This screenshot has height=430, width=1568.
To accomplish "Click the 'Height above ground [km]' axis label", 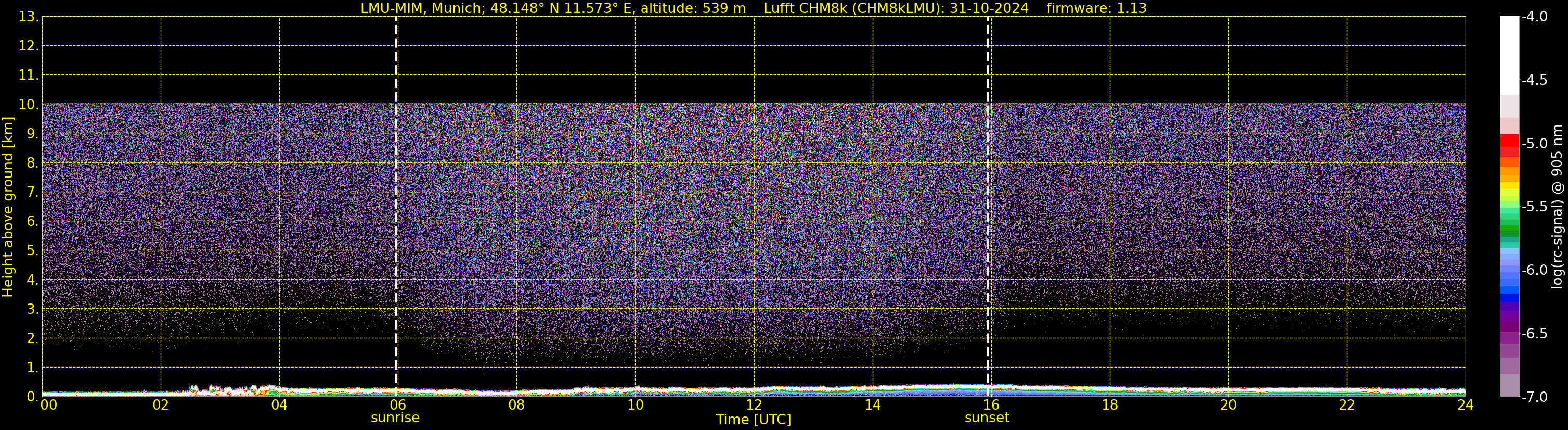I will 8,207.
